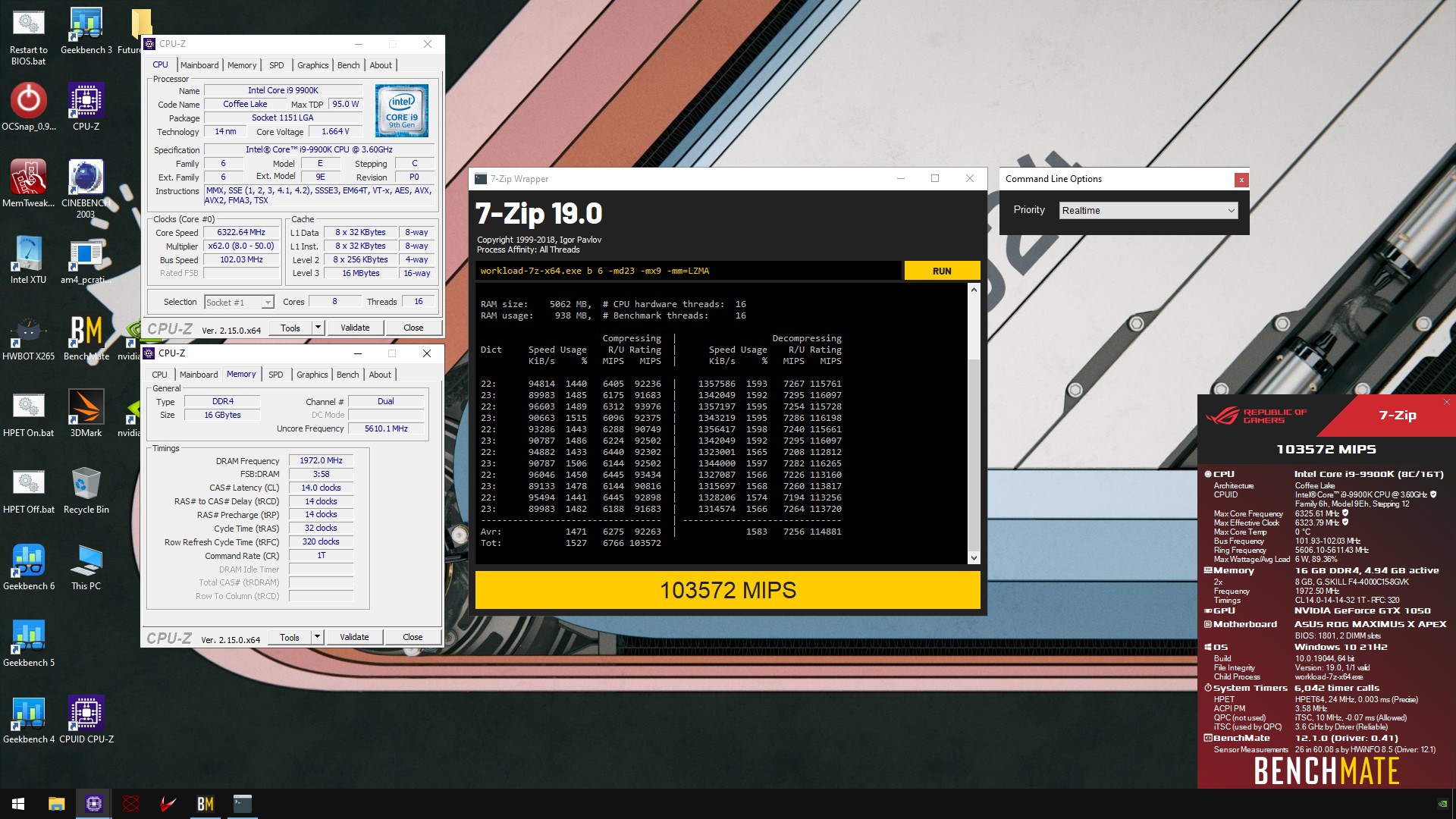The width and height of the screenshot is (1456, 819).
Task: Click 7-Zip output scrollbar up arrow
Action: click(x=974, y=290)
